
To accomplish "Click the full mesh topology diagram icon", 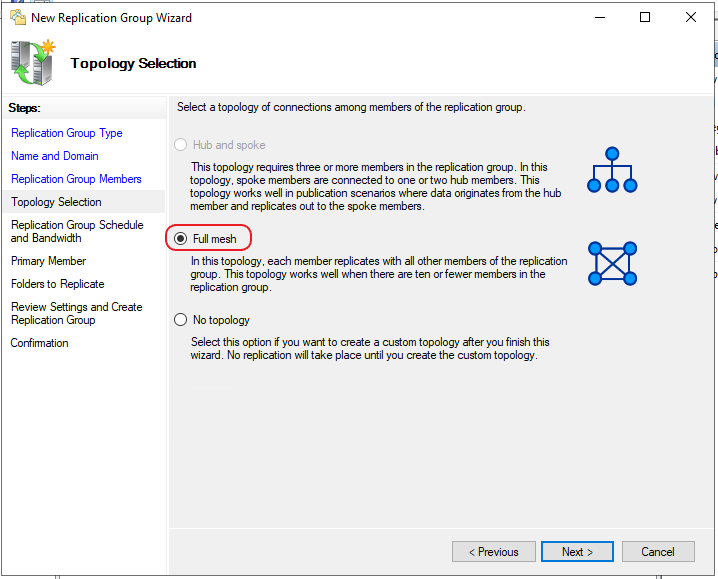I will point(613,263).
